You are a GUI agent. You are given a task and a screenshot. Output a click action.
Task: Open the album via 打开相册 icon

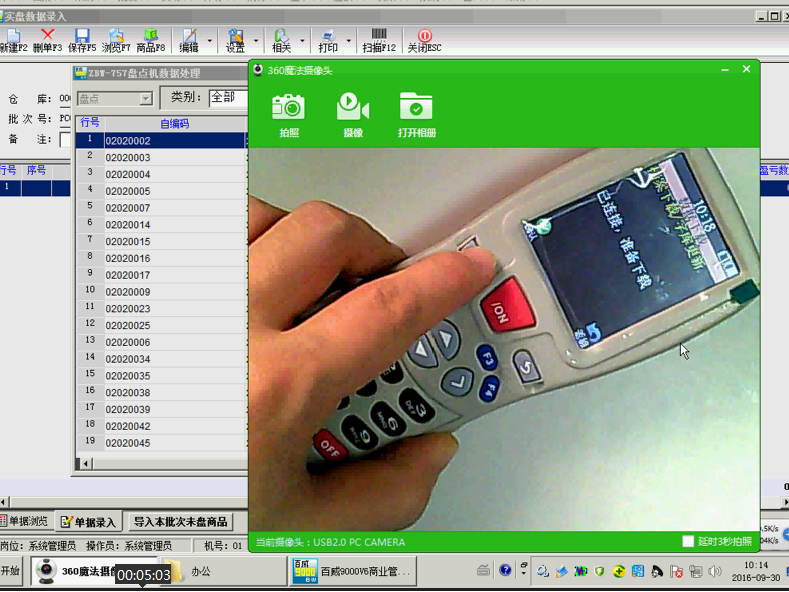(x=416, y=107)
